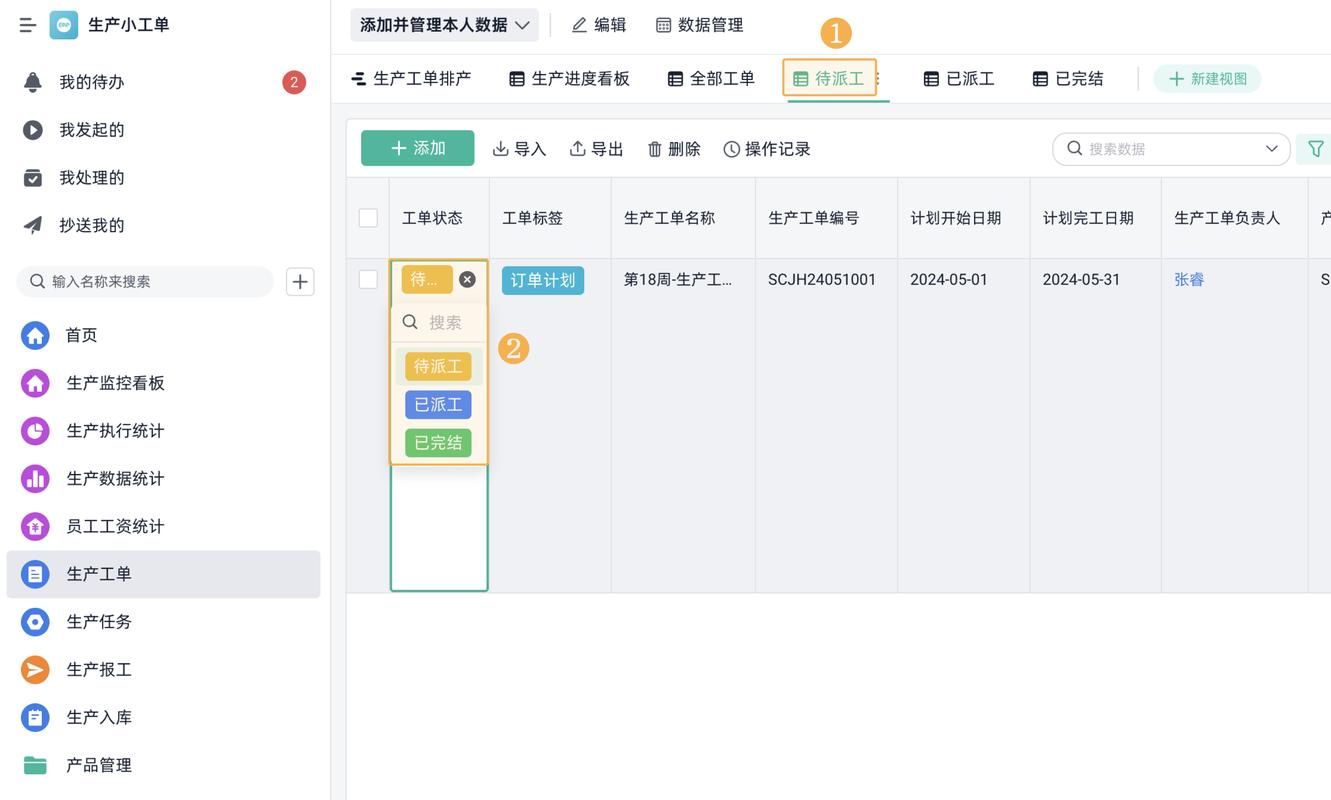Click 编辑 pencil button
Screen dimensions: 1331x800
598,25
